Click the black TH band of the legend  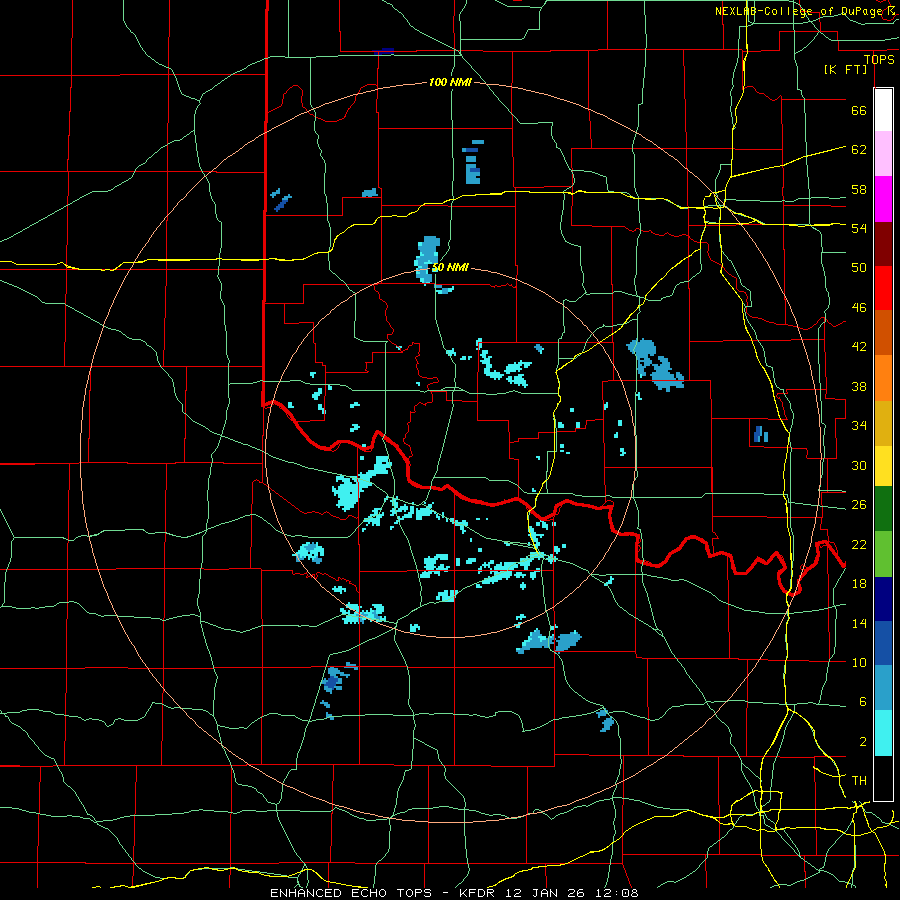pyautogui.click(x=883, y=778)
